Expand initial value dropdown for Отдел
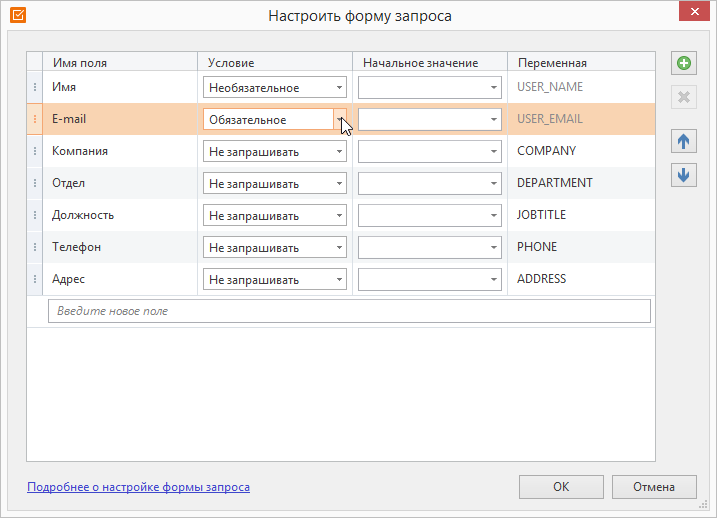This screenshot has height=518, width=717. coord(429,183)
